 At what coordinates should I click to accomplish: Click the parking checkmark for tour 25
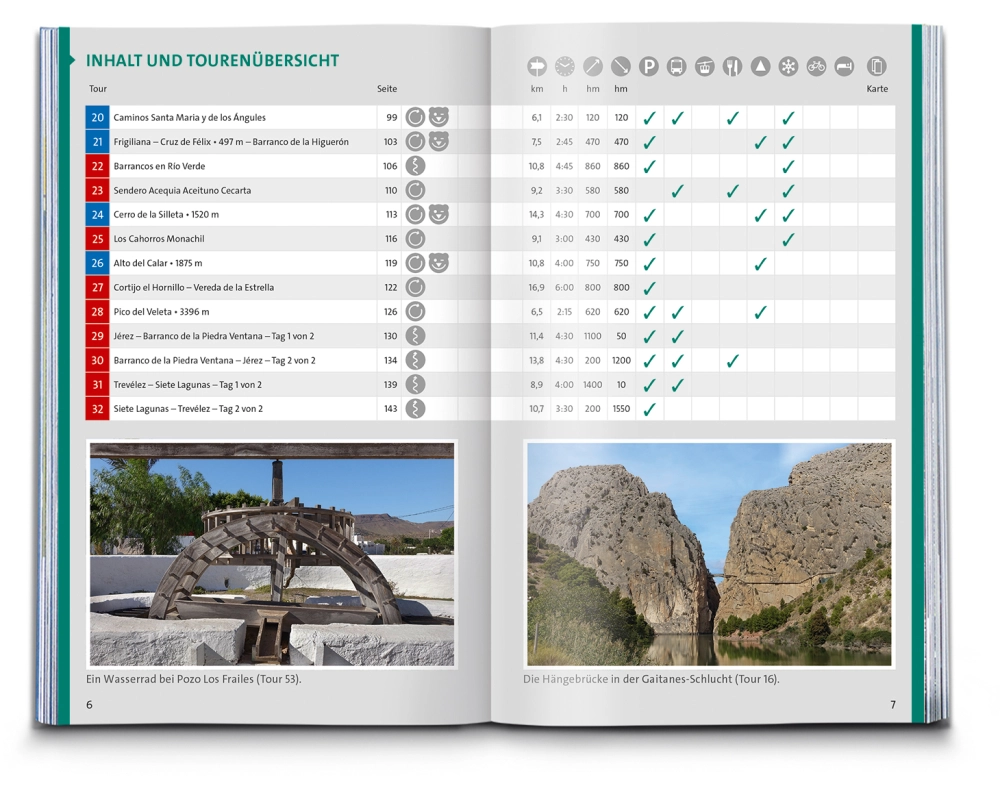(649, 239)
